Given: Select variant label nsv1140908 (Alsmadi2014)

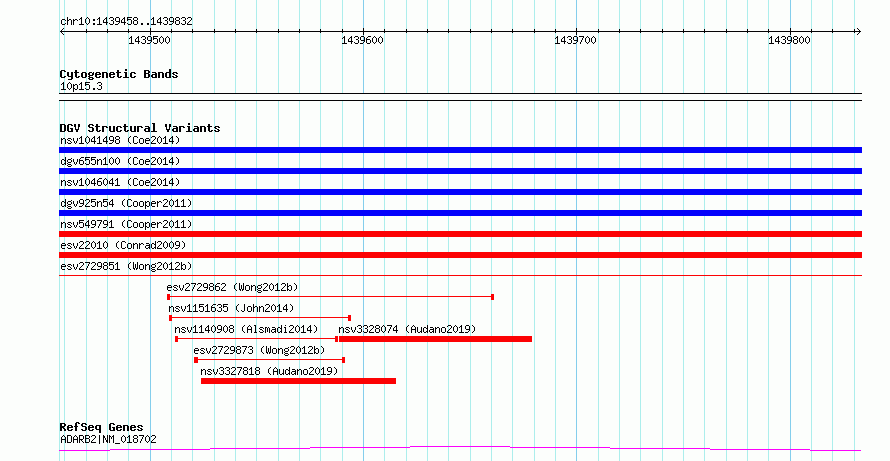Looking at the screenshot, I should click(x=246, y=329).
